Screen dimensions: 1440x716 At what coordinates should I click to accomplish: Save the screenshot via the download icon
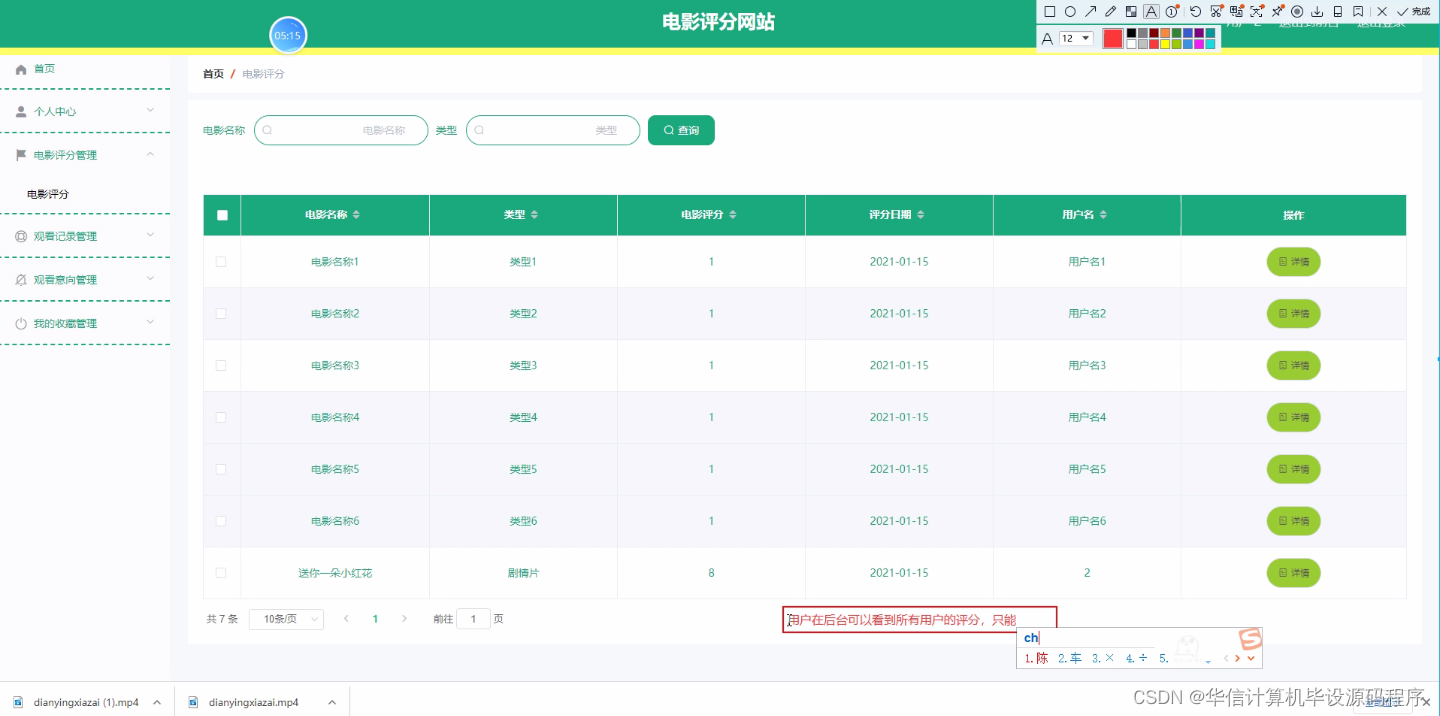[x=1318, y=11]
